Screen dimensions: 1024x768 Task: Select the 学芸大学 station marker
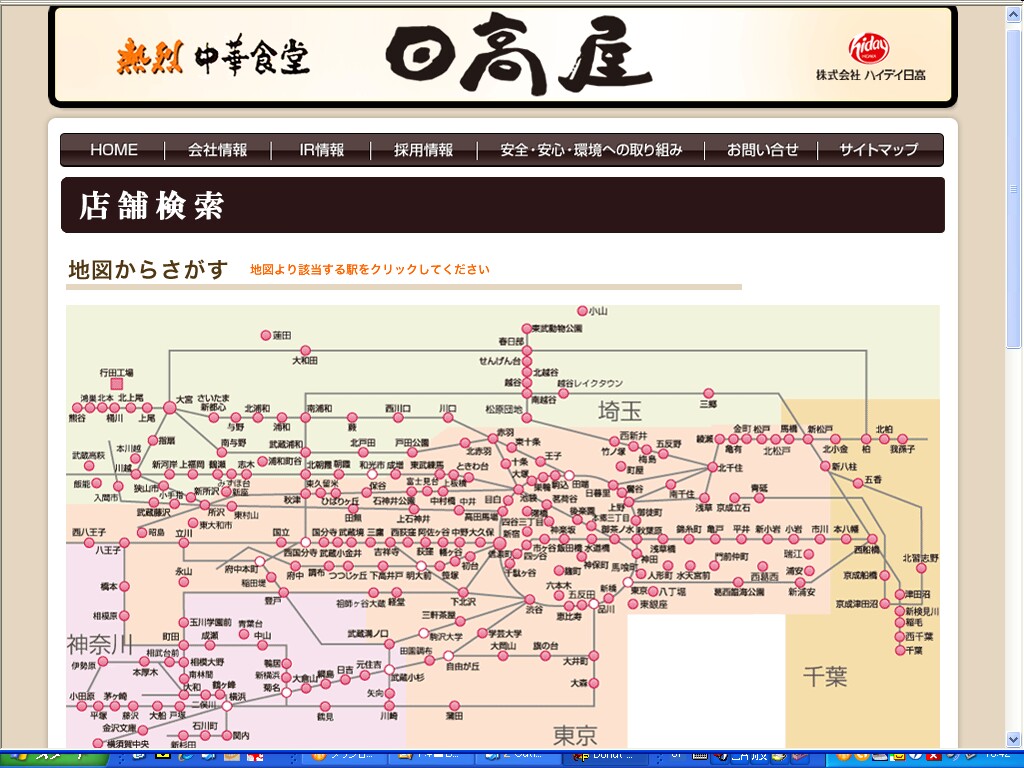pyautogui.click(x=483, y=633)
